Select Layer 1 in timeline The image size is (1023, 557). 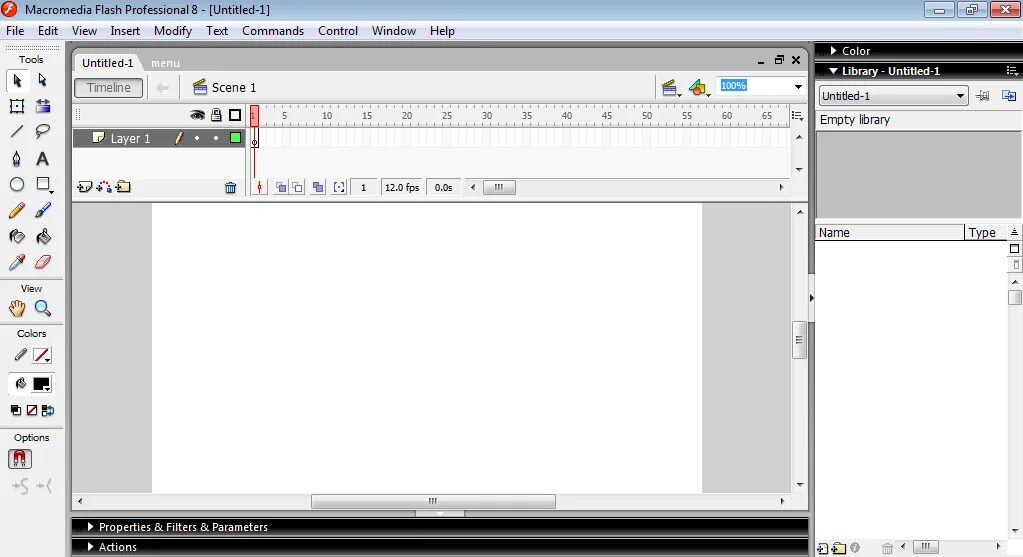[130, 138]
